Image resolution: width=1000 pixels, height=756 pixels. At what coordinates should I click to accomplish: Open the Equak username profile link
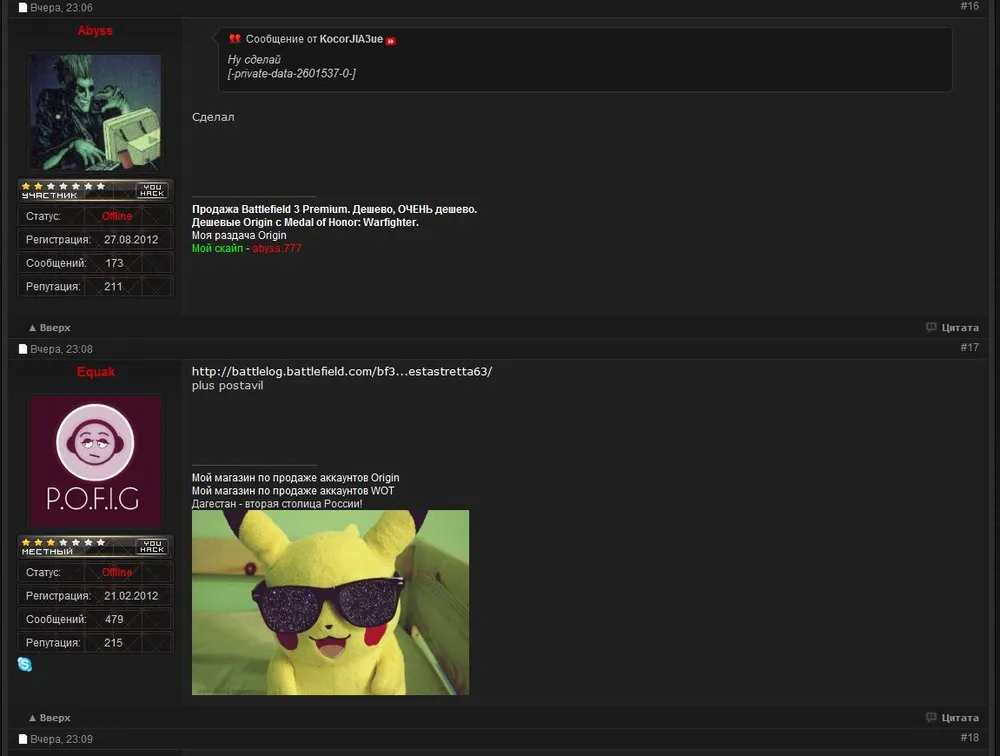click(x=96, y=372)
